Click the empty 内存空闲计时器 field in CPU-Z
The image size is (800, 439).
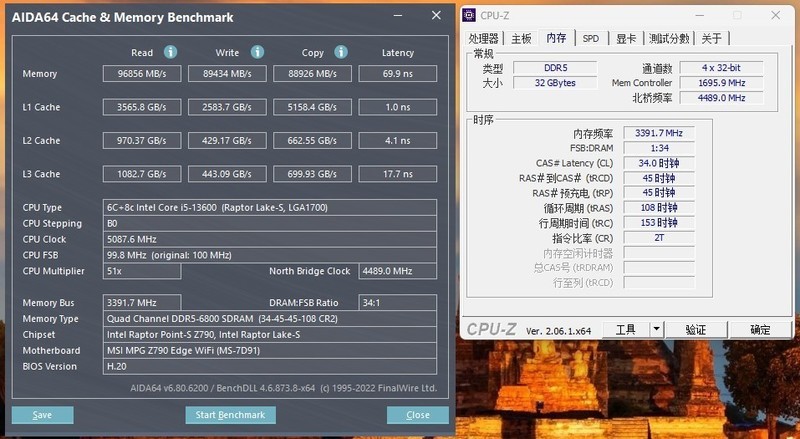tap(659, 253)
